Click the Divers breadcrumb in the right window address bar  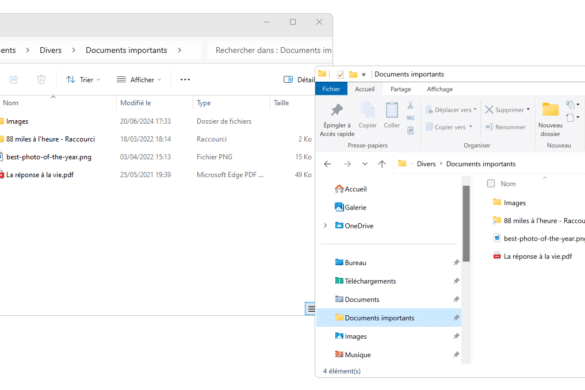(426, 164)
